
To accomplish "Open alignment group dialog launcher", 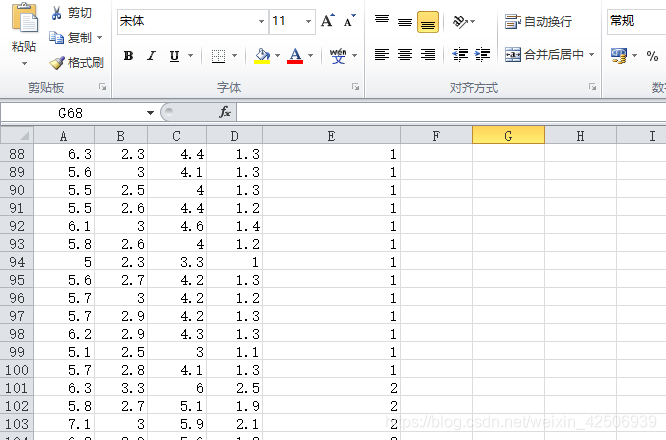I will point(592,87).
